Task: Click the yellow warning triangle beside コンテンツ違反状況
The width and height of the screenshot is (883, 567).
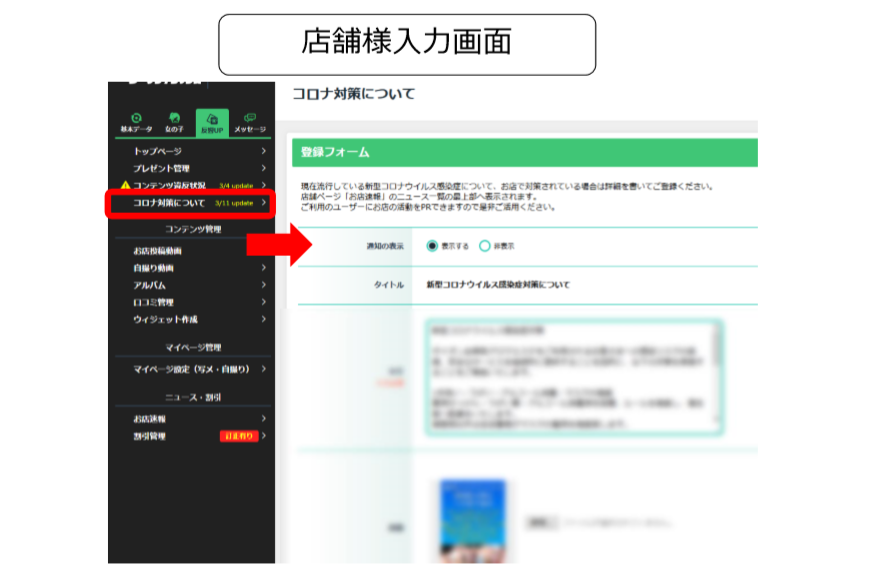Action: [125, 185]
